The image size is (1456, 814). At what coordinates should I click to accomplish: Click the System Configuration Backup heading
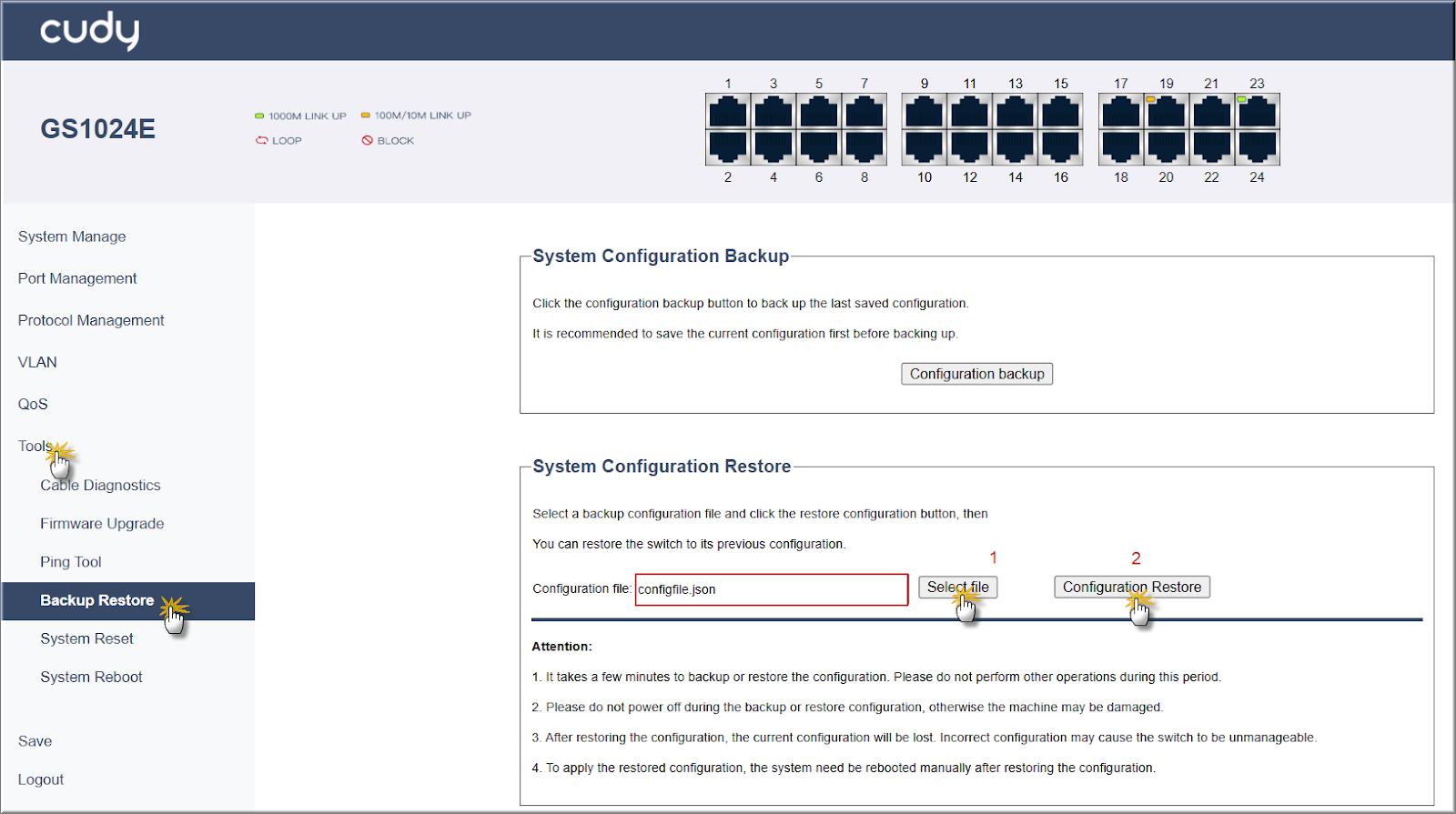coord(661,256)
